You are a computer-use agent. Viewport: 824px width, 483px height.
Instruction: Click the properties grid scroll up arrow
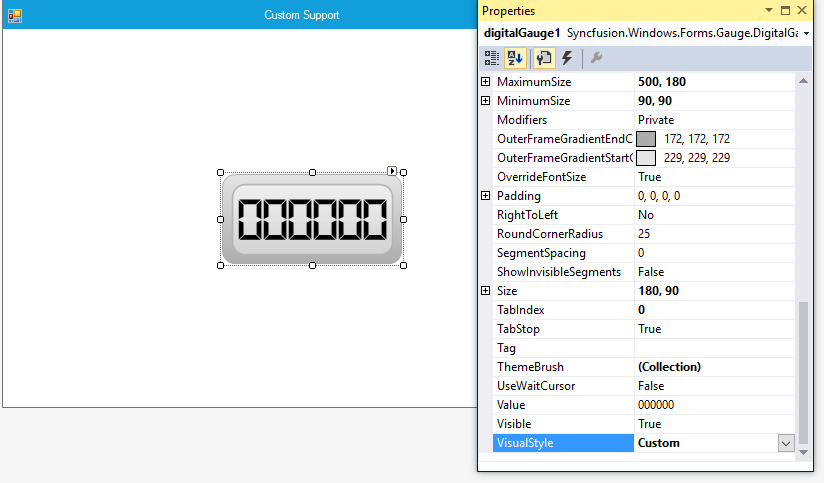coord(804,81)
